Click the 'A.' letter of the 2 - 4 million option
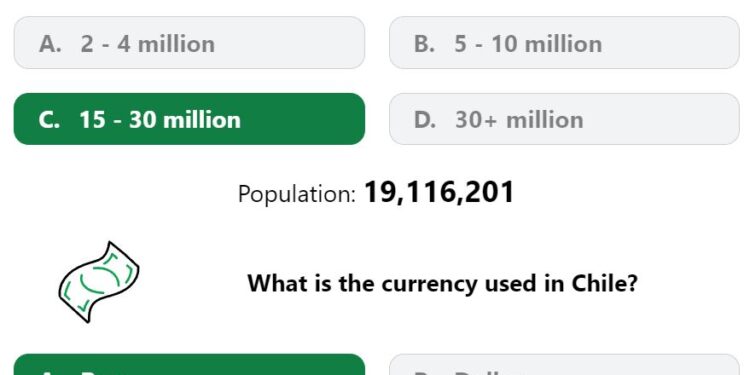This screenshot has height=375, width=750. point(50,44)
